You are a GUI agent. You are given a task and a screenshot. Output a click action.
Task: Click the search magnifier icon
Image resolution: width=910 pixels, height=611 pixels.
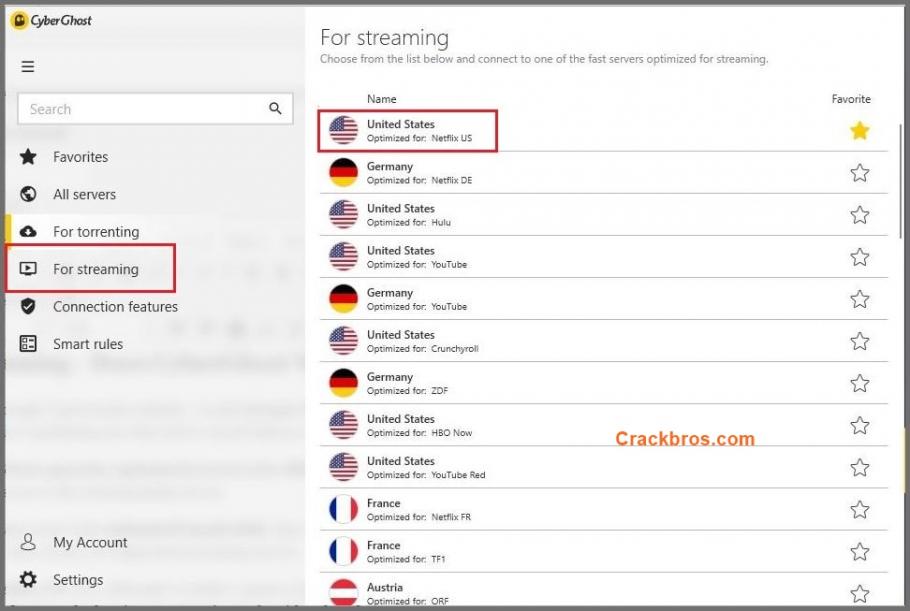coord(275,109)
